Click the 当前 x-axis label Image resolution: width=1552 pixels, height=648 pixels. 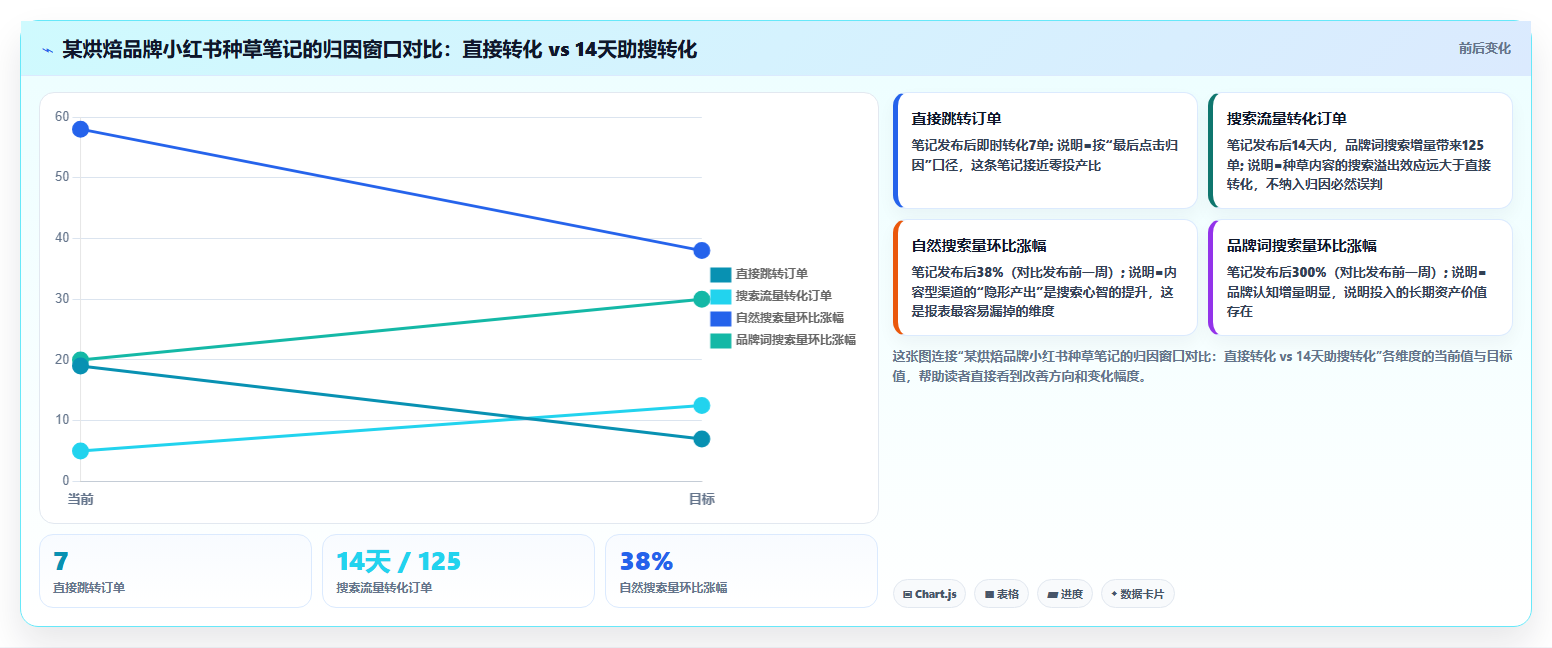point(81,499)
